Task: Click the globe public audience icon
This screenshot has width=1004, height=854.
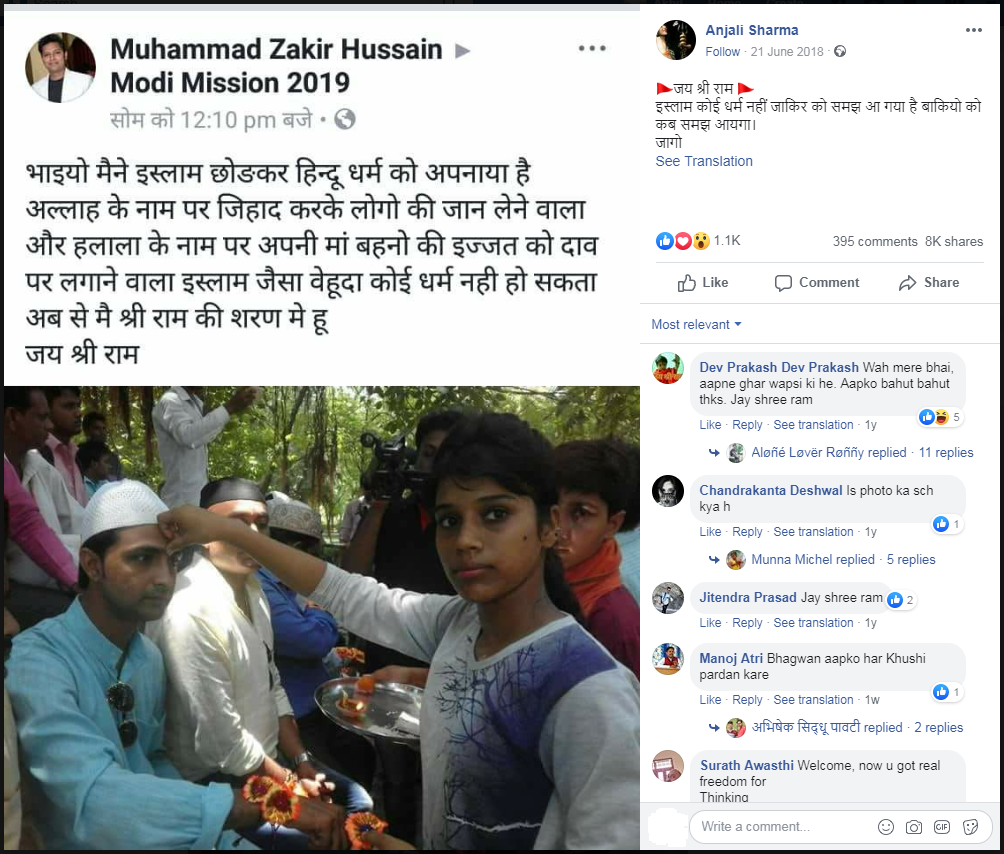Action: [840, 51]
